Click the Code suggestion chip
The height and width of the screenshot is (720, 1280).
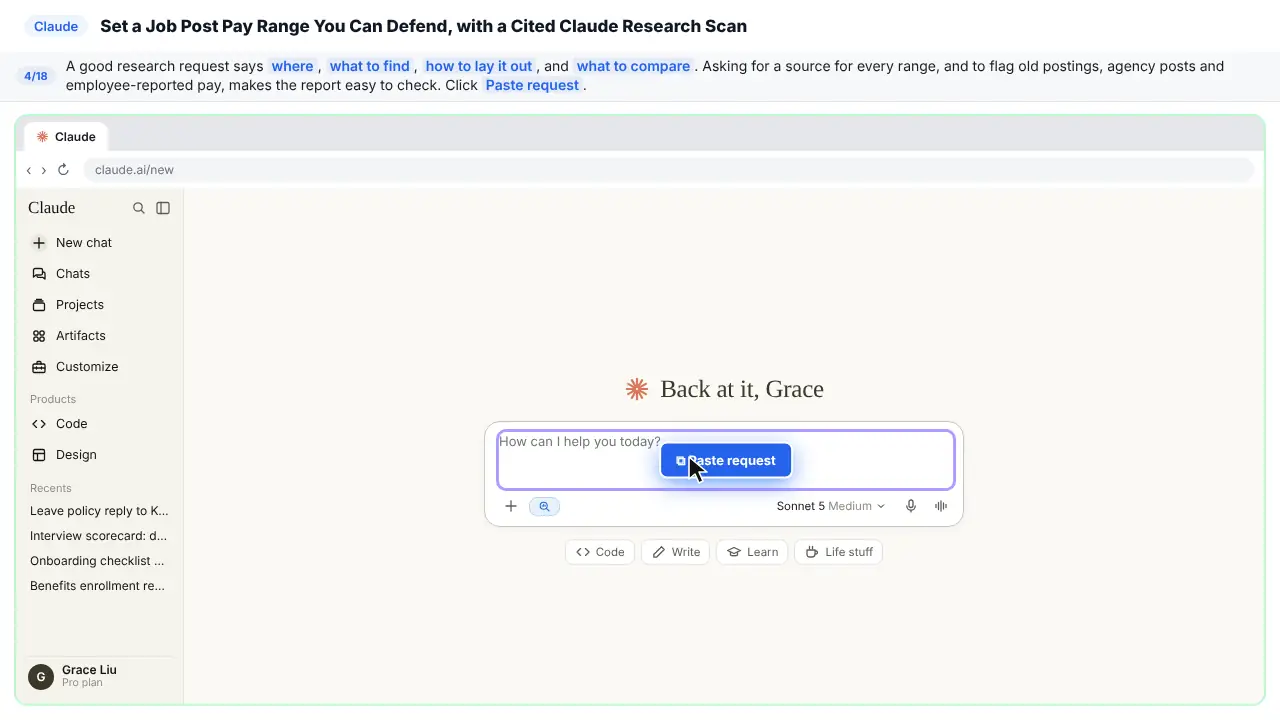coord(600,552)
